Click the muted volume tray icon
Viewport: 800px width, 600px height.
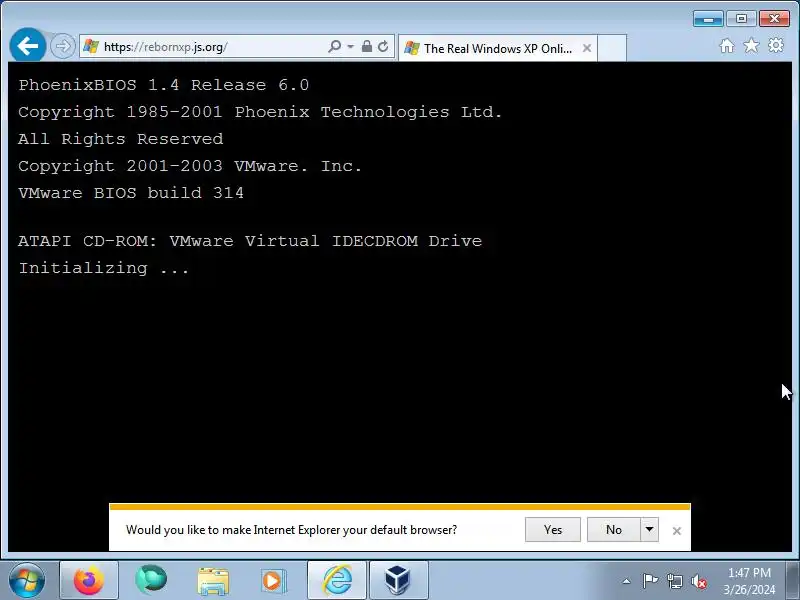coord(699,581)
